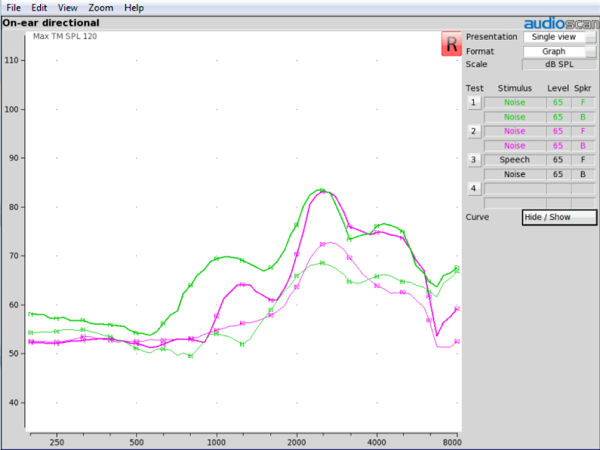Click the 110 dB axis label

coord(11,60)
